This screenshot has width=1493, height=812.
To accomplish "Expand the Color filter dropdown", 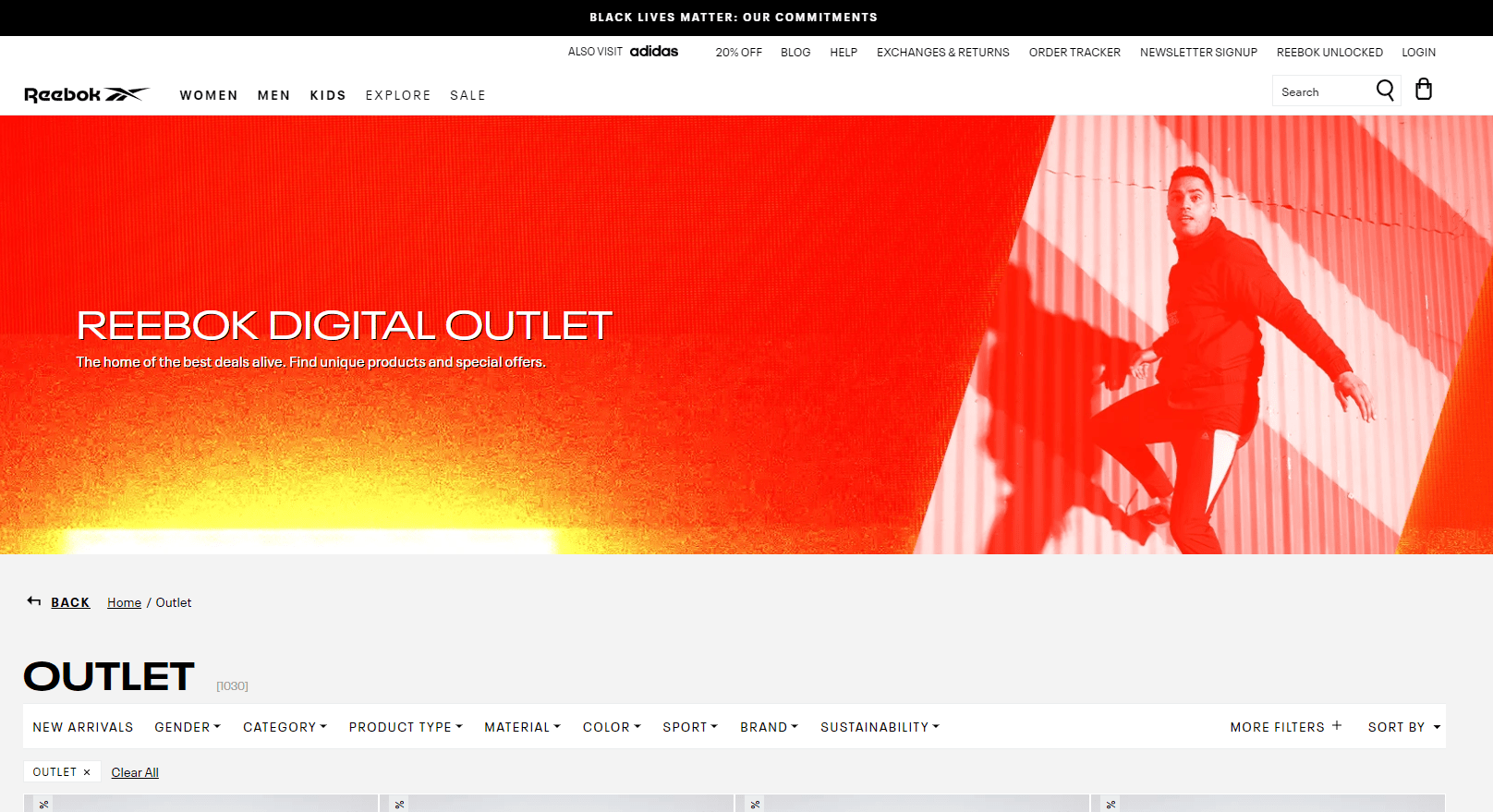I will coord(612,727).
